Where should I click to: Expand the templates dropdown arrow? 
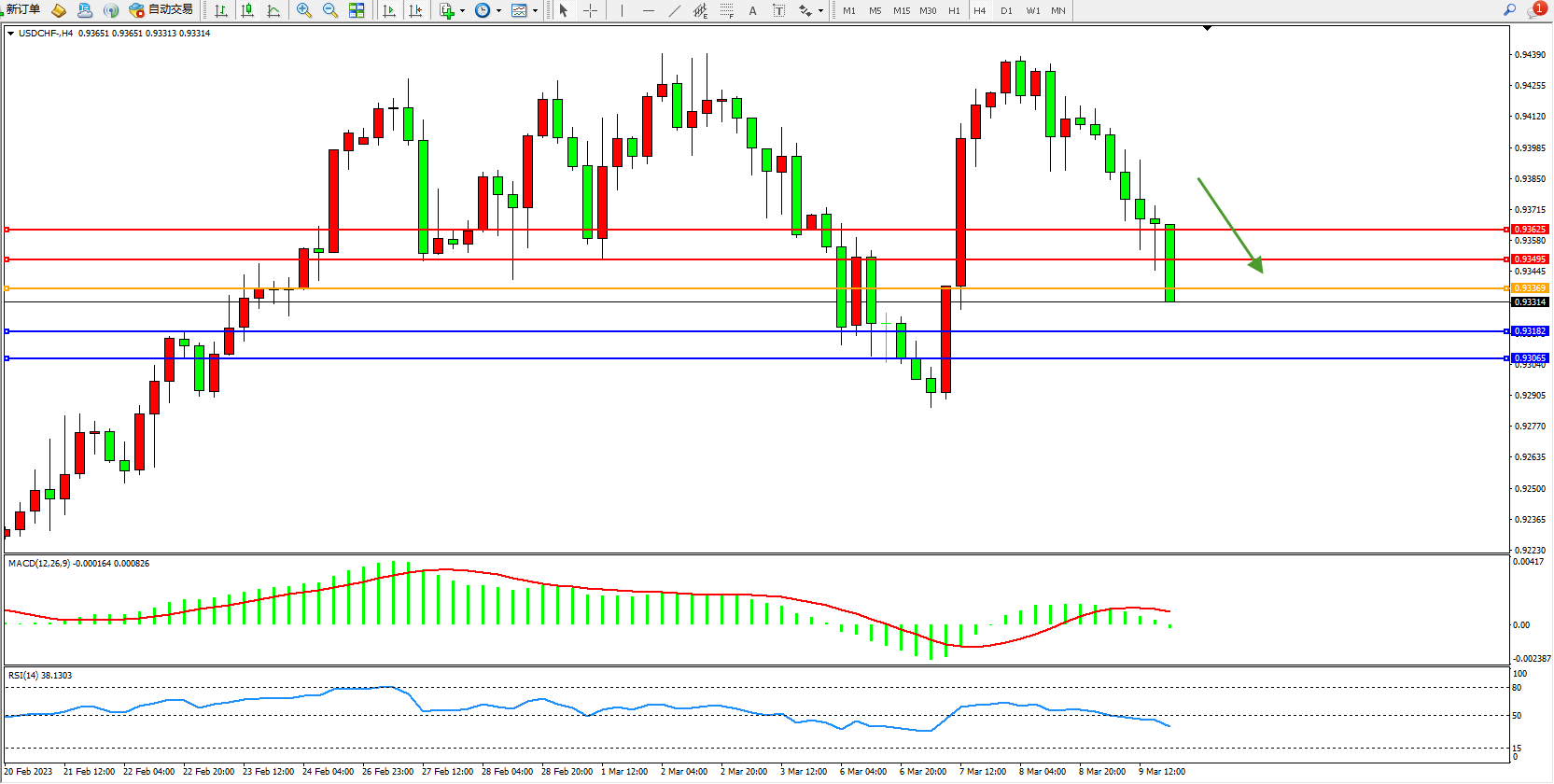[x=535, y=11]
